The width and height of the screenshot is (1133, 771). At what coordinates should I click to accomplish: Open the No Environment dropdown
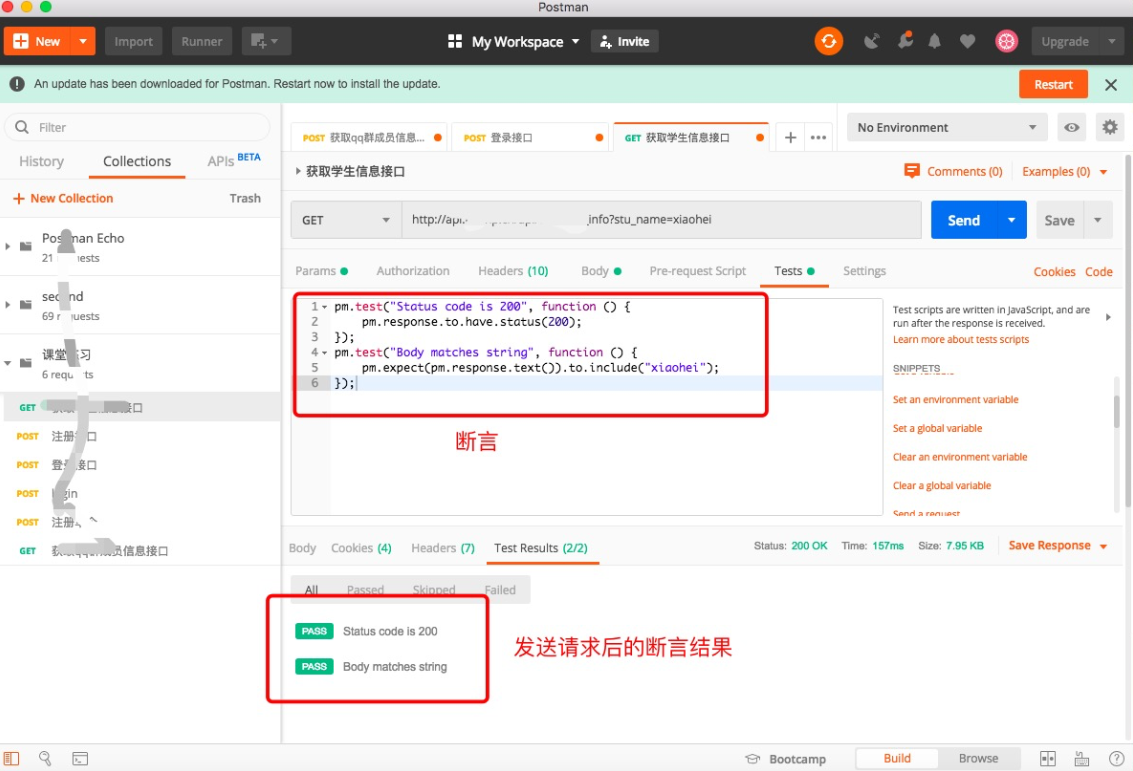[947, 127]
